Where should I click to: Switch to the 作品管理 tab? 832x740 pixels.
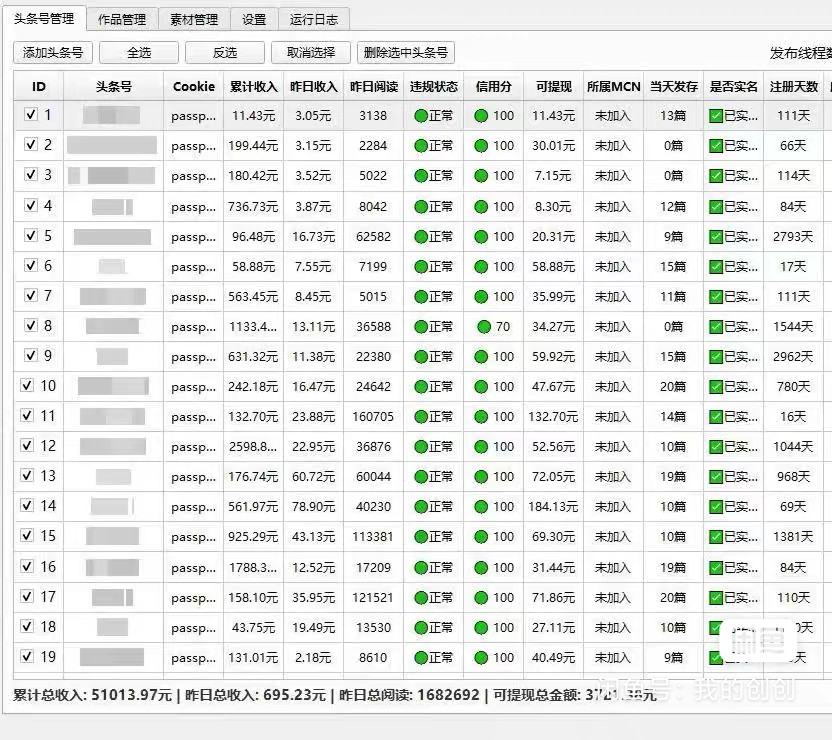(122, 20)
